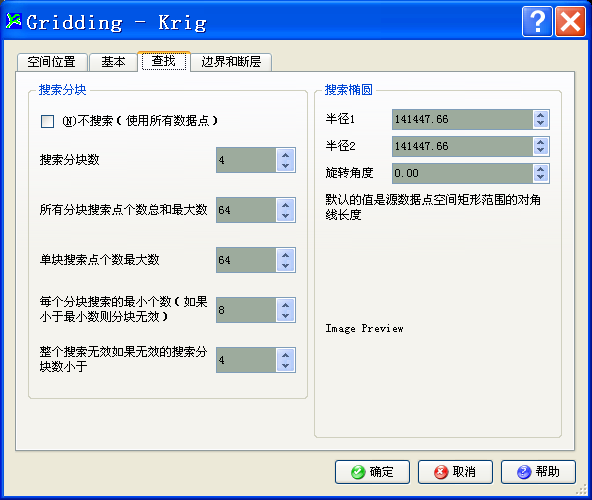Cancel using the red 取消 button
The height and width of the screenshot is (500, 592).
455,472
